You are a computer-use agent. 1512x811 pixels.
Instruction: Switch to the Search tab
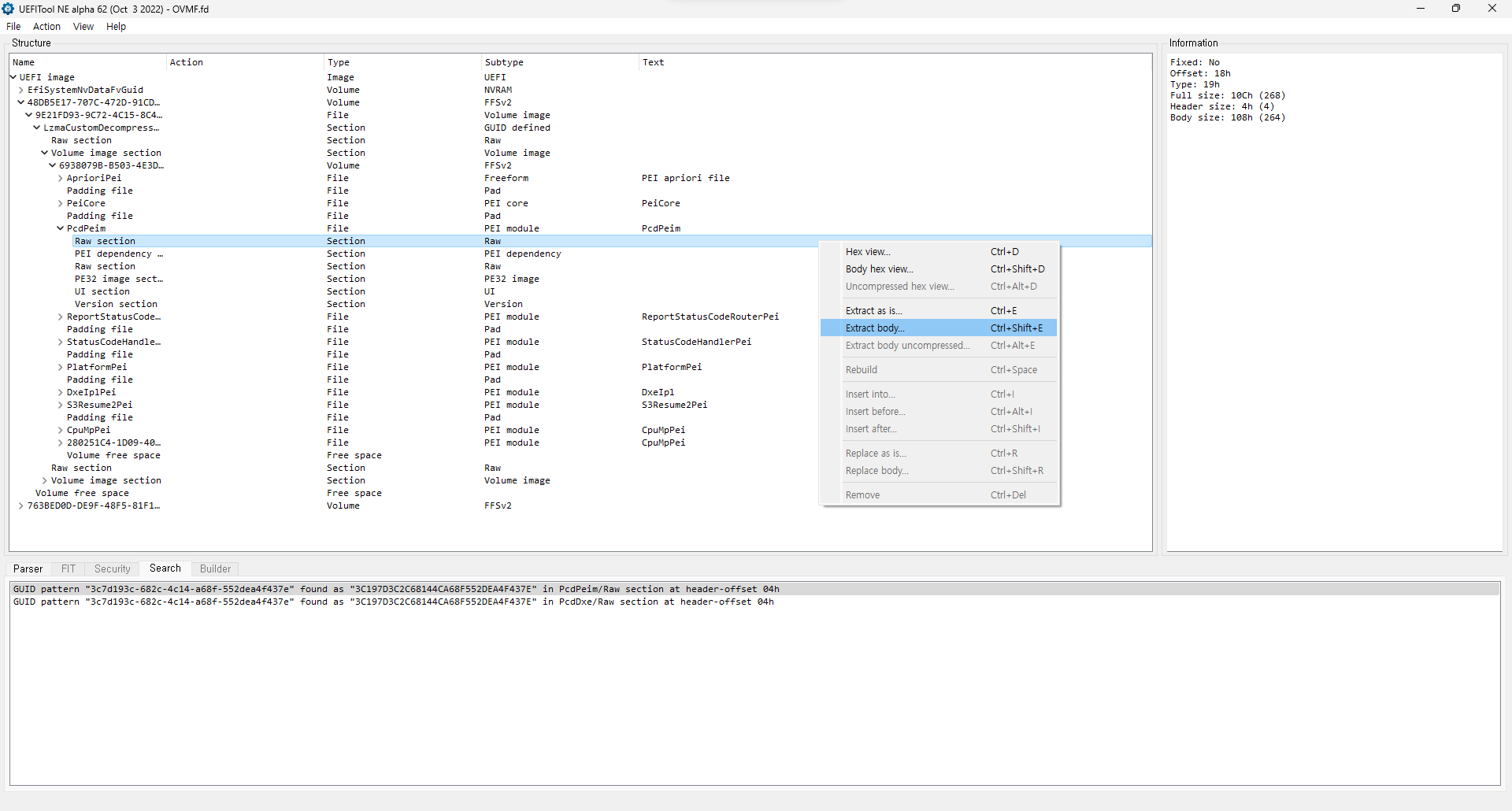coord(165,568)
